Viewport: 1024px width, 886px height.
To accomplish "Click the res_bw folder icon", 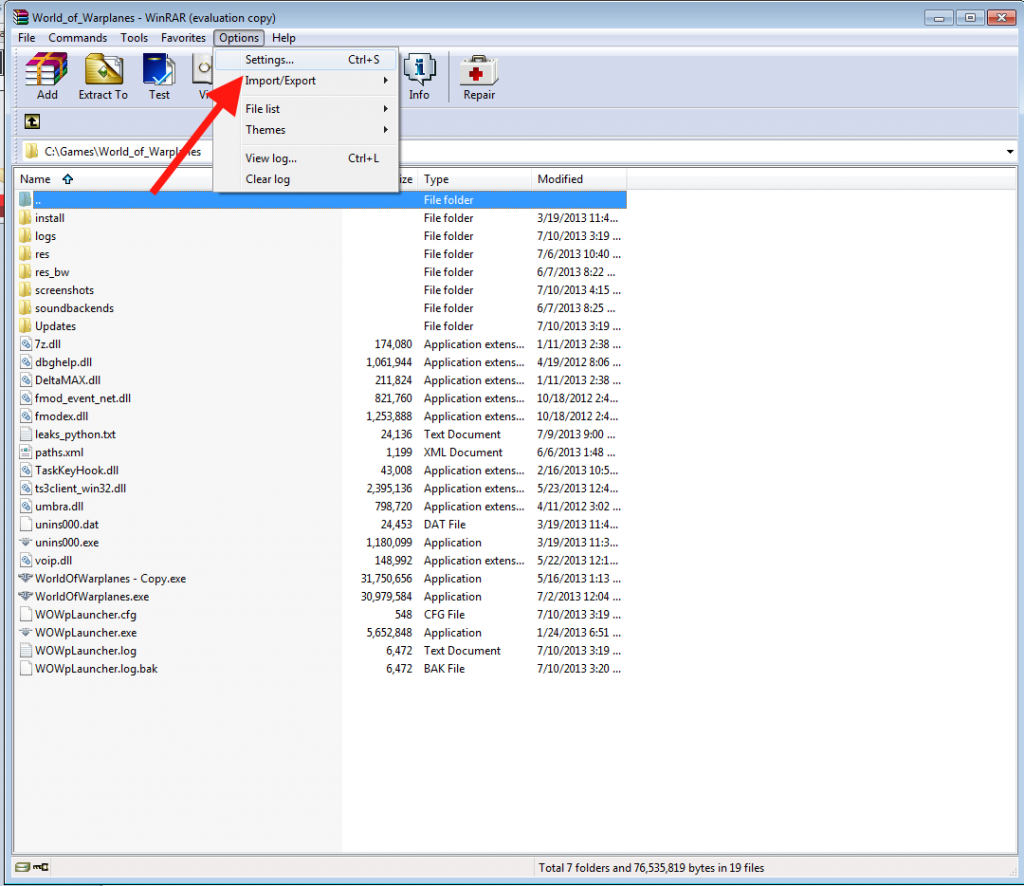I will [x=25, y=272].
